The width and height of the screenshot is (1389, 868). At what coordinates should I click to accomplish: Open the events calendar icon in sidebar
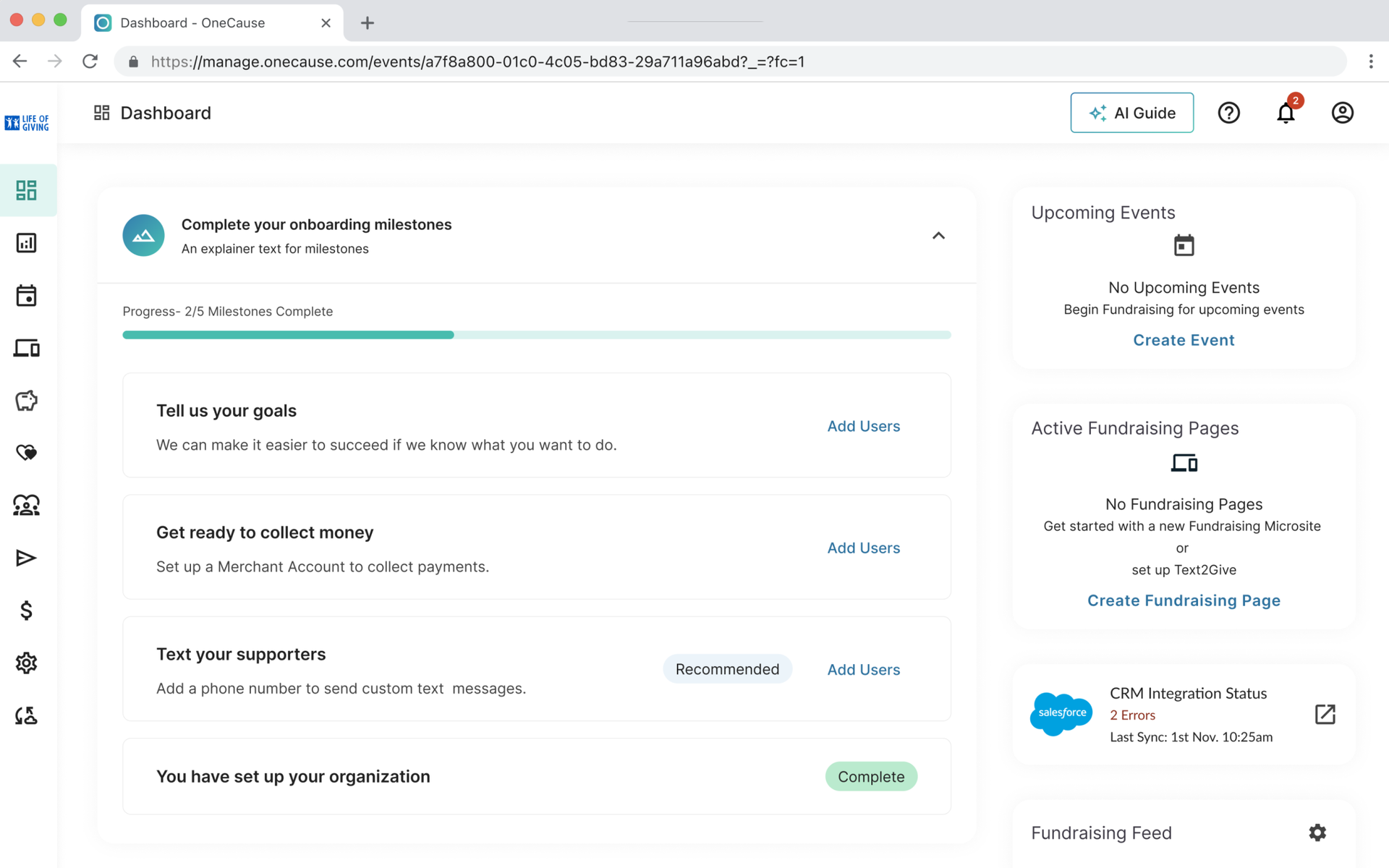pos(27,295)
